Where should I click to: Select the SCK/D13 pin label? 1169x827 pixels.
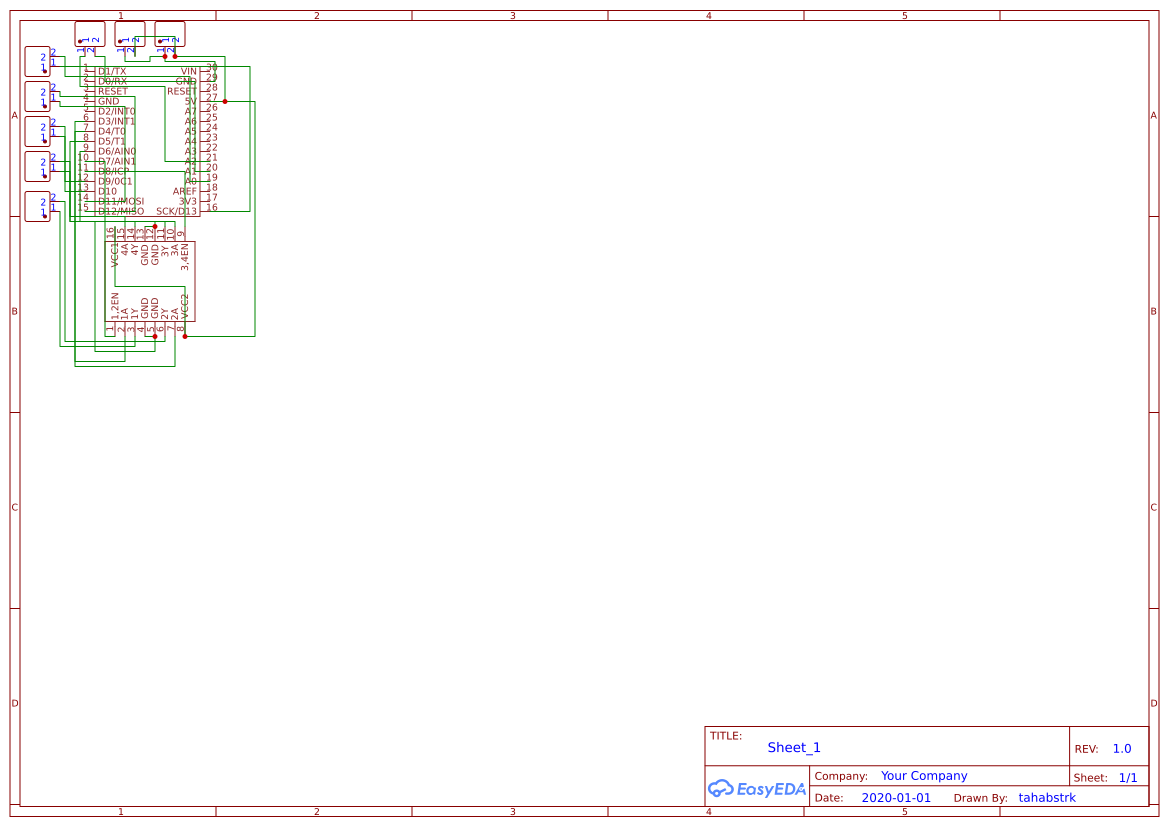point(176,210)
